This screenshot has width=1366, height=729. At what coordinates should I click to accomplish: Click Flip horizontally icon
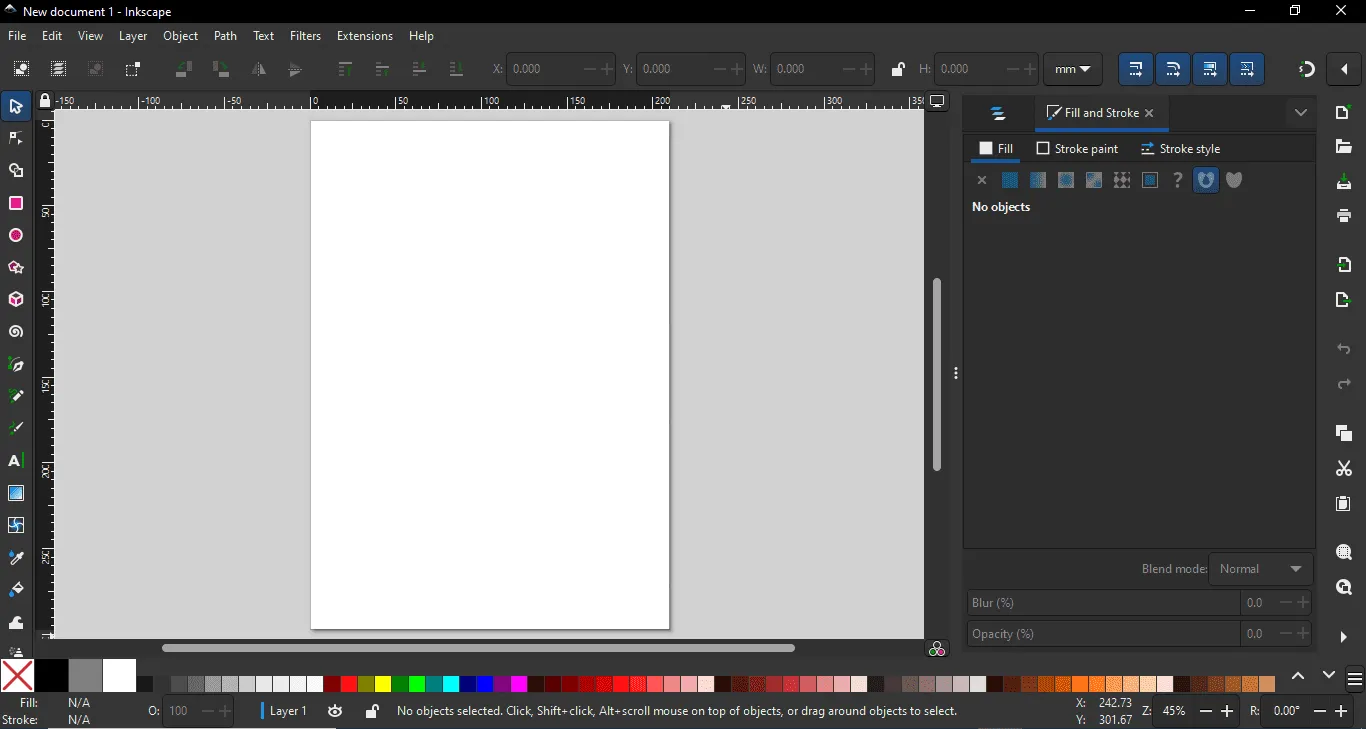pos(258,69)
